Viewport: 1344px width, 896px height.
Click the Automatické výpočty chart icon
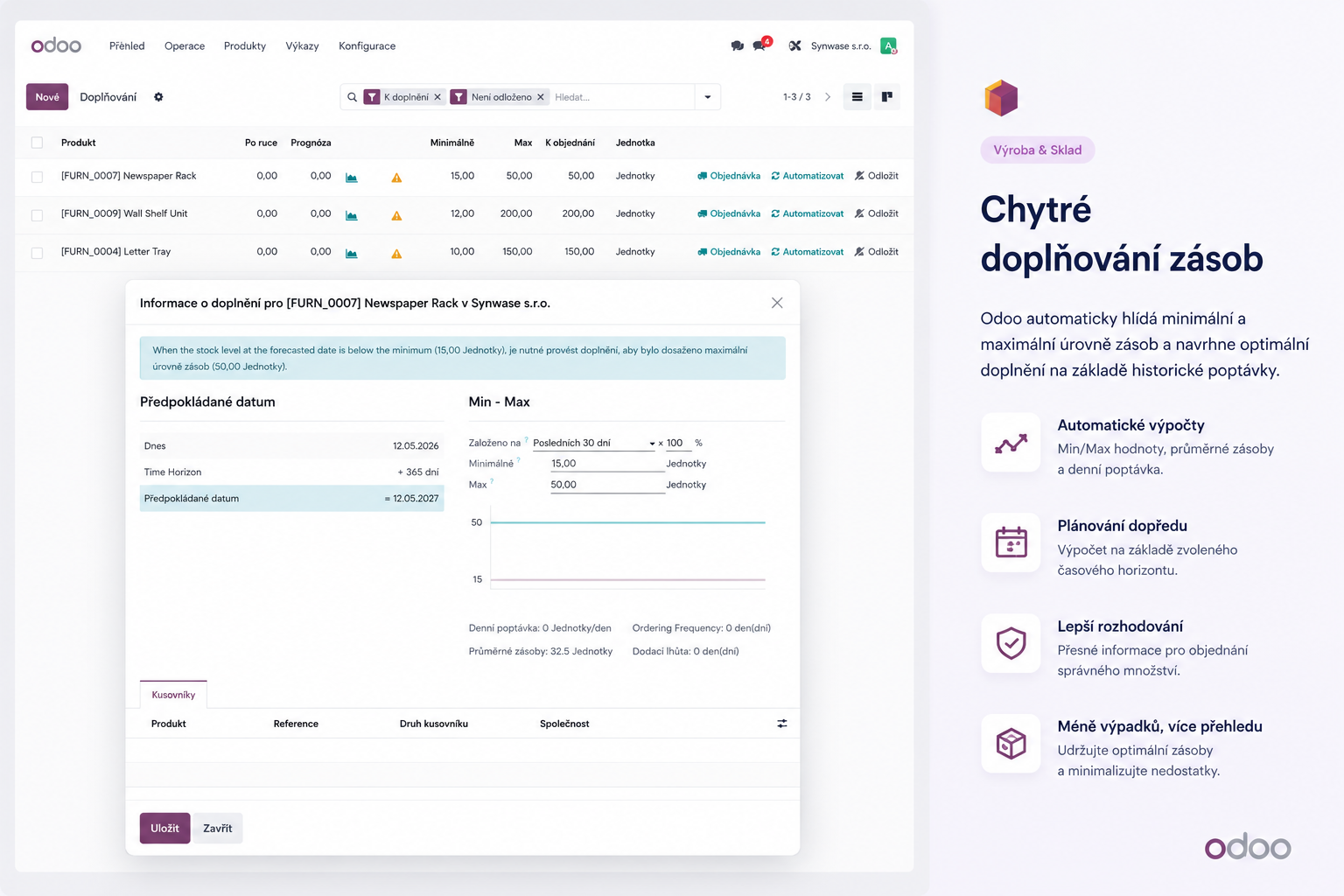pos(1011,443)
